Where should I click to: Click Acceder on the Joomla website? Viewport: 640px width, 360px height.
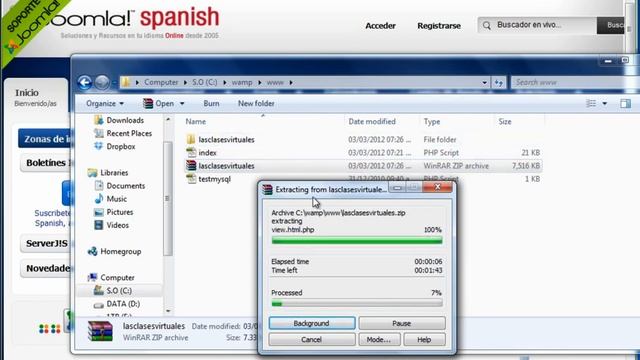(380, 26)
